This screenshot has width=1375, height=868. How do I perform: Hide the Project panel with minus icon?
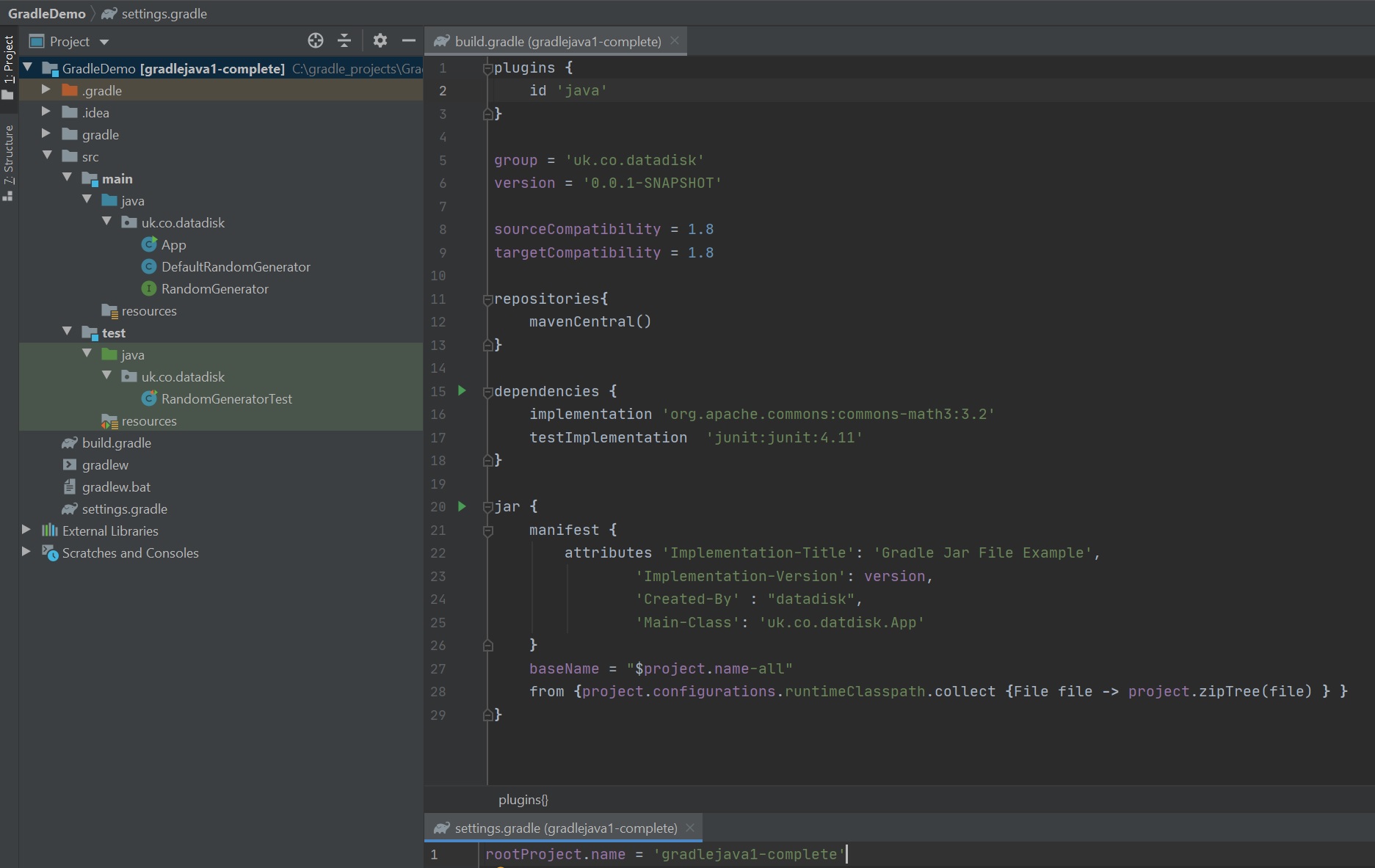409,41
